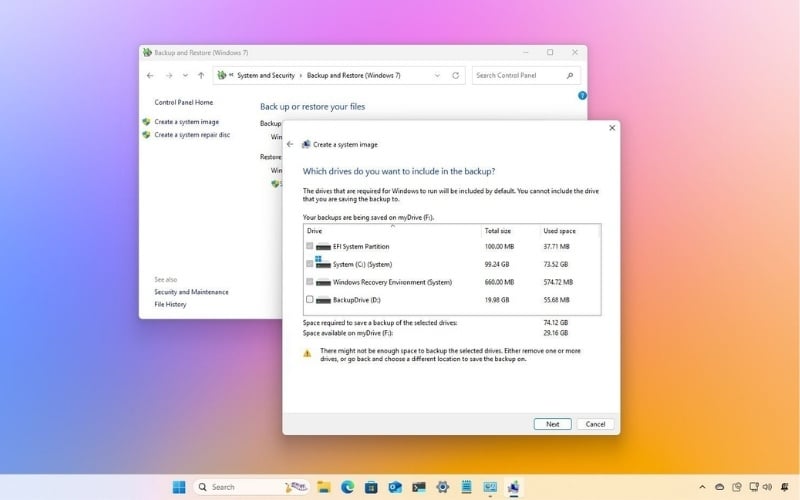The height and width of the screenshot is (500, 800).
Task: Open File History link
Action: [170, 304]
